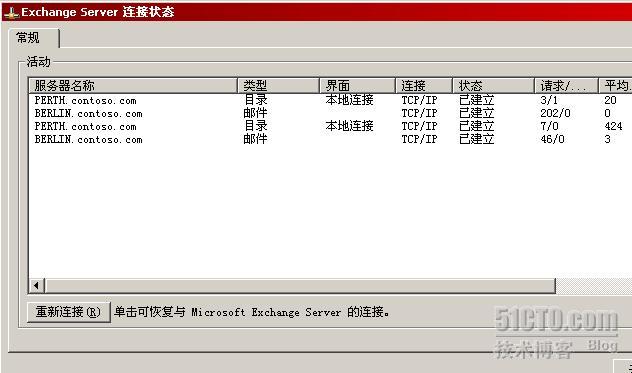632x373 pixels.
Task: Select PERTH.contoso.com row with requests 3/1
Action: tap(331, 100)
